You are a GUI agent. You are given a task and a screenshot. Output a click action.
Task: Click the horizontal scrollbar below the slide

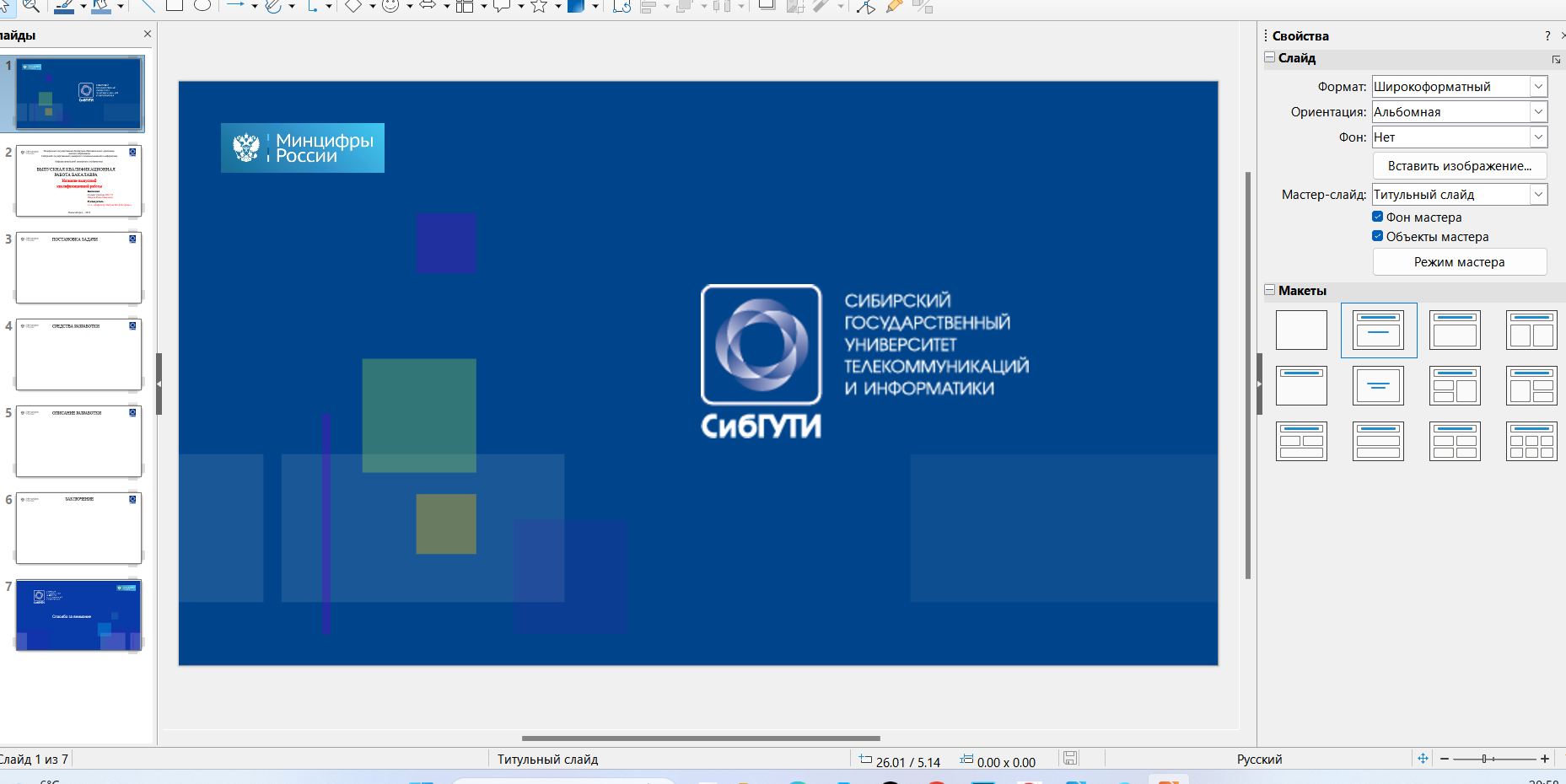pyautogui.click(x=701, y=738)
